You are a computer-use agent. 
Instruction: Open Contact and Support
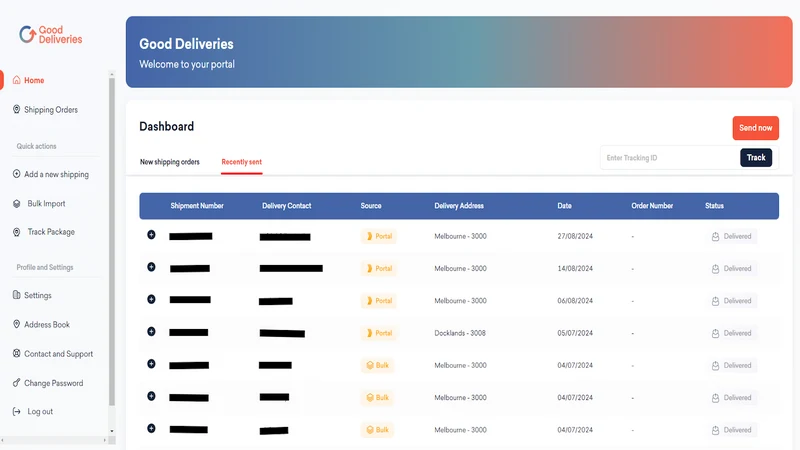pyautogui.click(x=59, y=354)
